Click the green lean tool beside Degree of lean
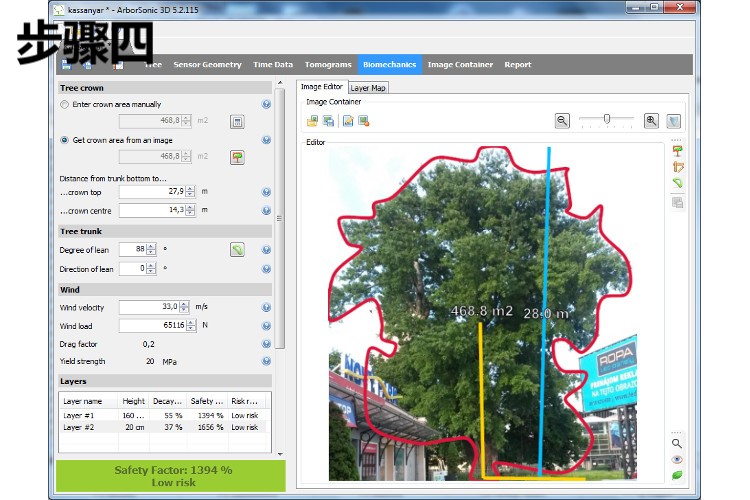This screenshot has width=750, height=500. (x=237, y=250)
